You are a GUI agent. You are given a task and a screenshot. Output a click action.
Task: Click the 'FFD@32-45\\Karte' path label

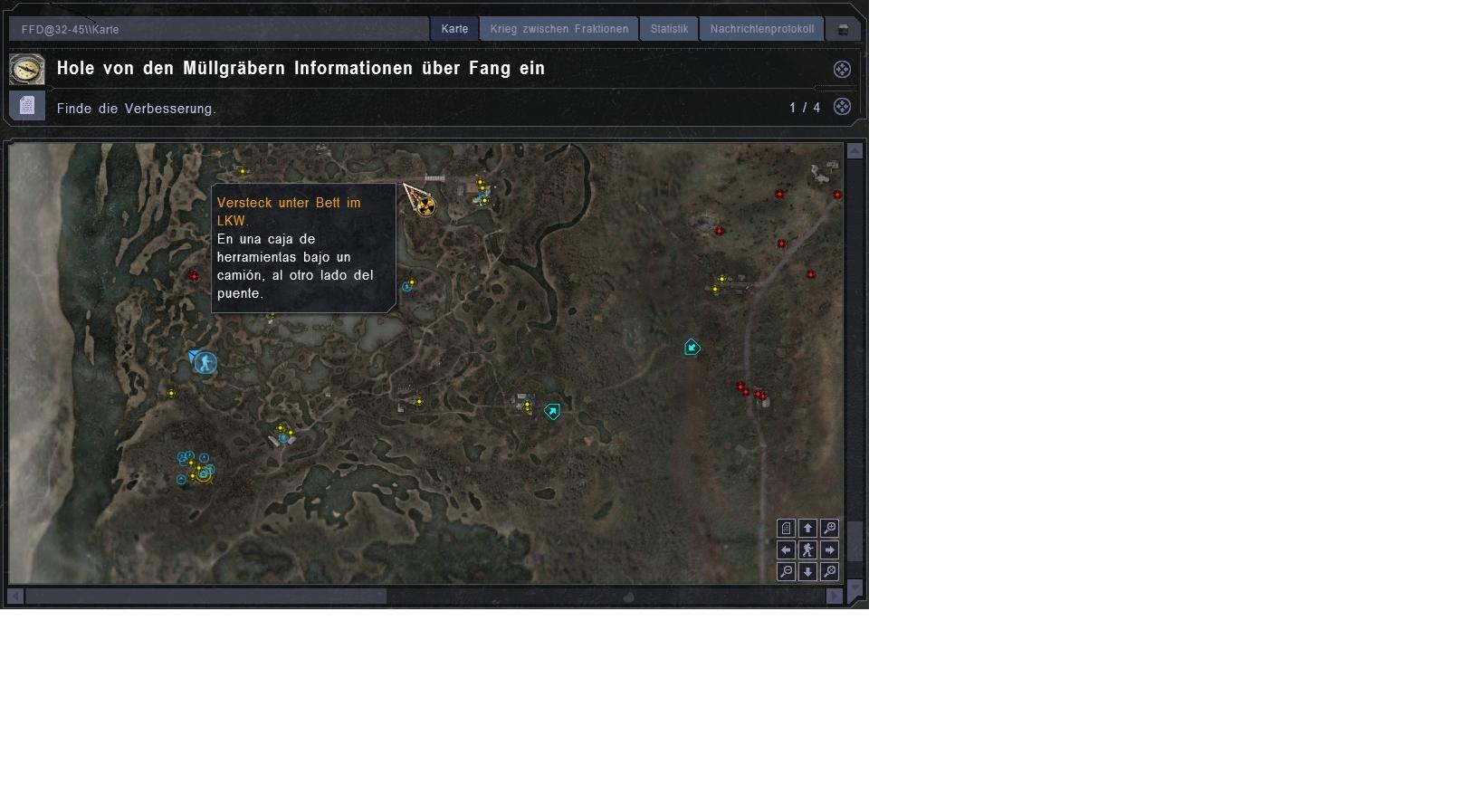(71, 30)
